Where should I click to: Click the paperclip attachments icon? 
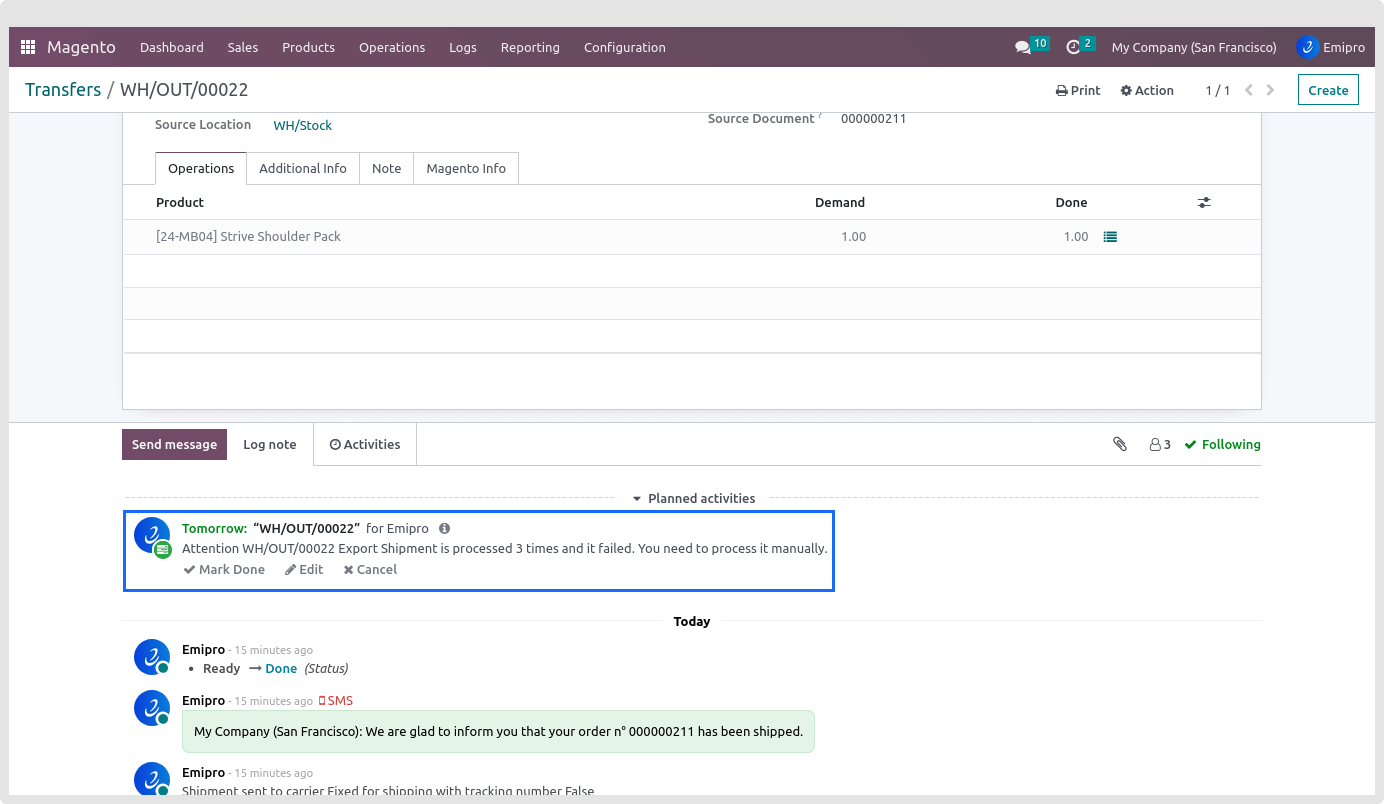(1120, 444)
